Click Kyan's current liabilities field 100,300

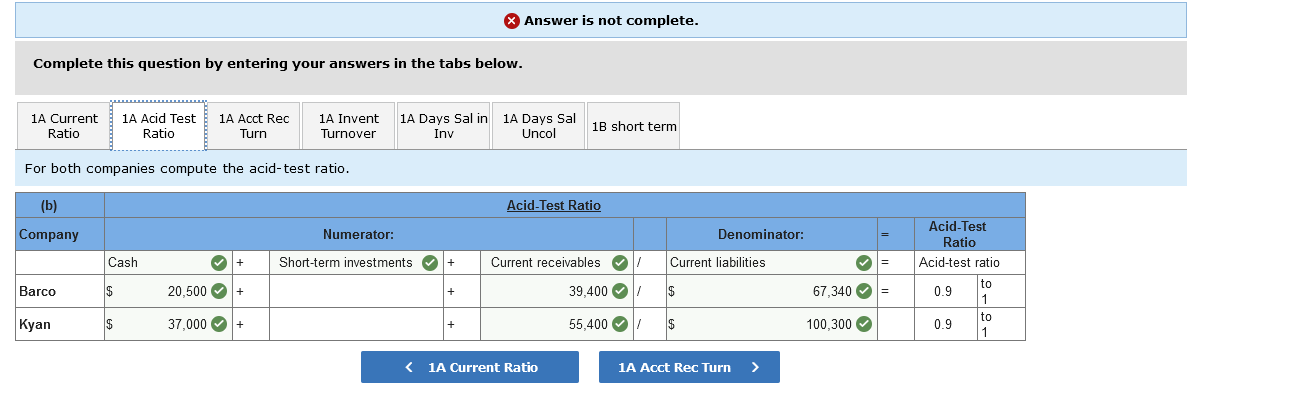[771, 324]
